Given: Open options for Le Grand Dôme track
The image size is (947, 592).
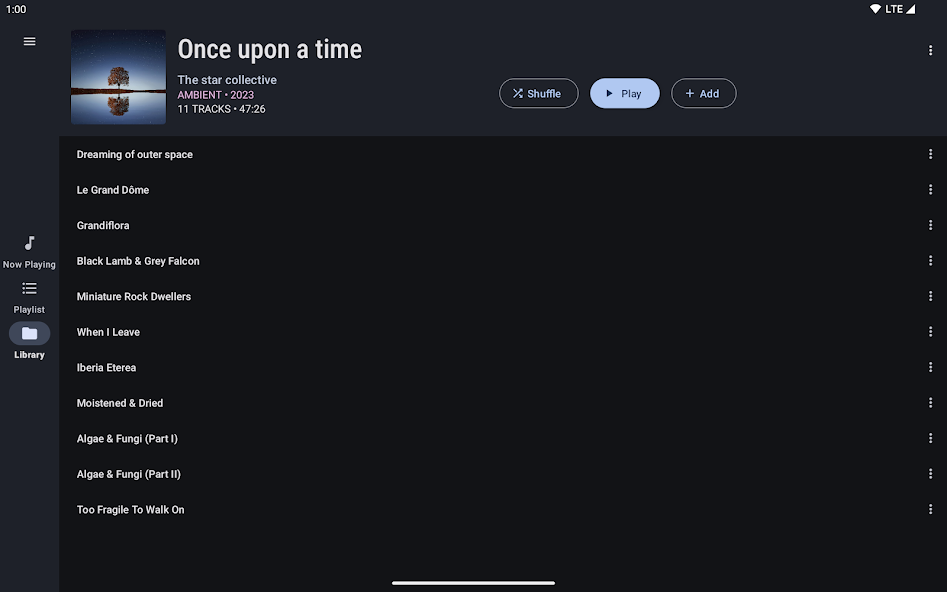Looking at the screenshot, I should tap(930, 190).
